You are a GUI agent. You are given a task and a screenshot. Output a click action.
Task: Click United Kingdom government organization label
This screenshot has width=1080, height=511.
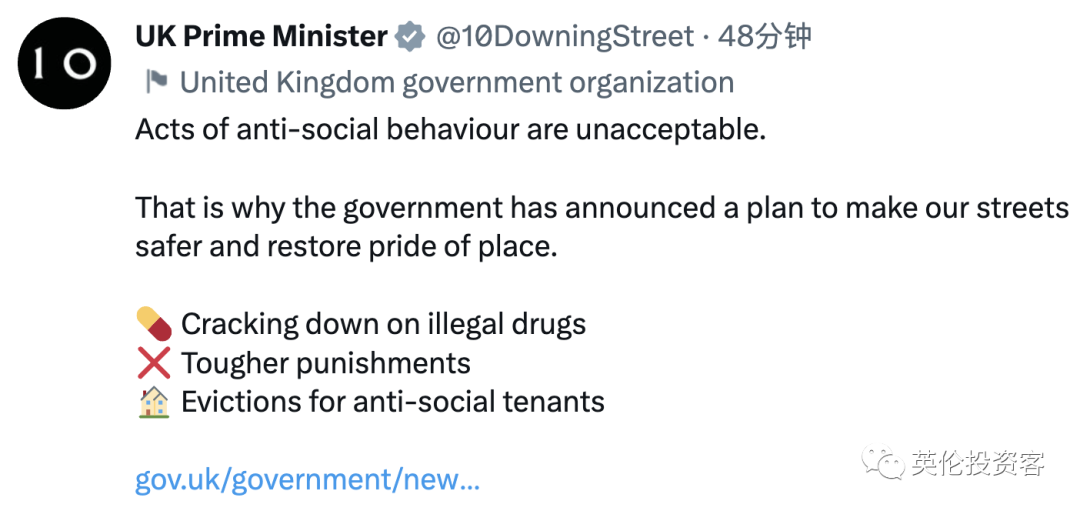point(457,83)
